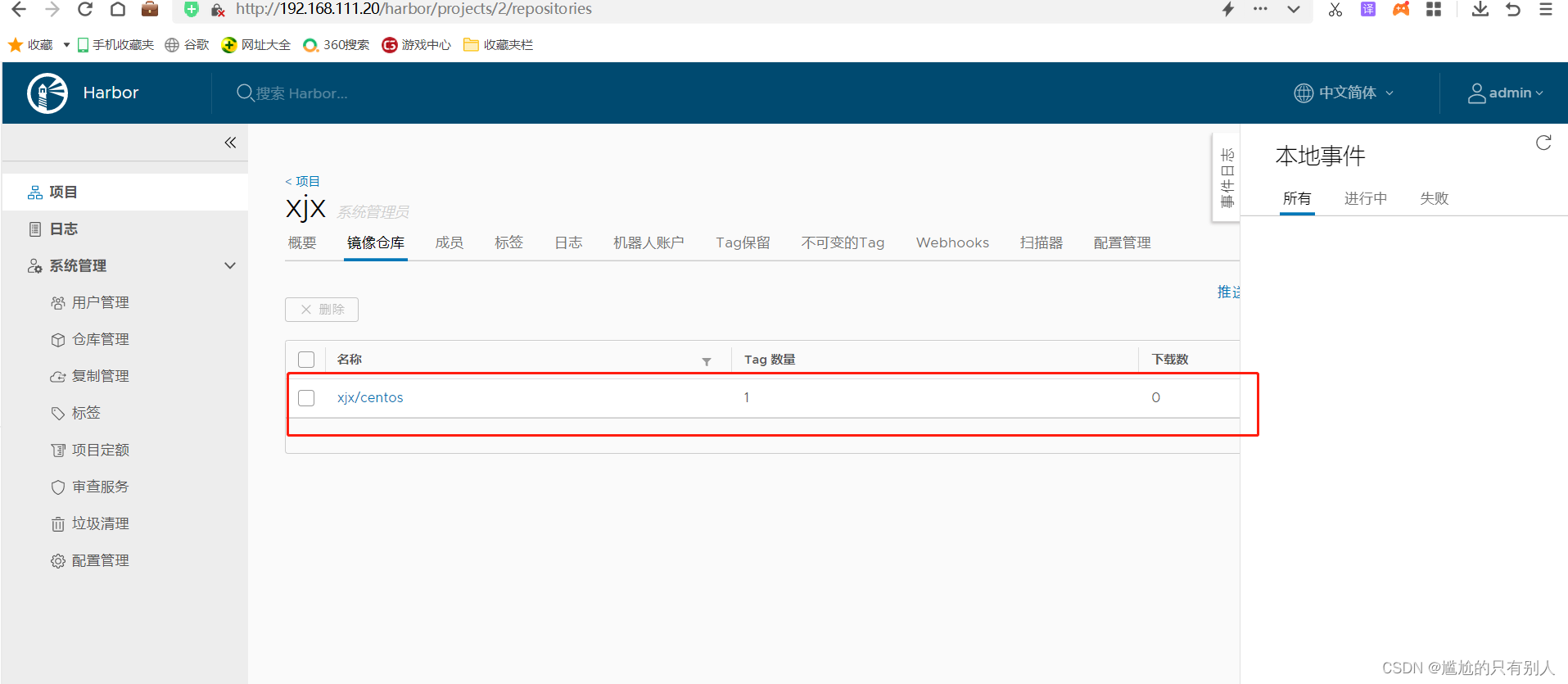The height and width of the screenshot is (684, 1568).
Task: Click the globe language icon
Action: (x=1304, y=93)
